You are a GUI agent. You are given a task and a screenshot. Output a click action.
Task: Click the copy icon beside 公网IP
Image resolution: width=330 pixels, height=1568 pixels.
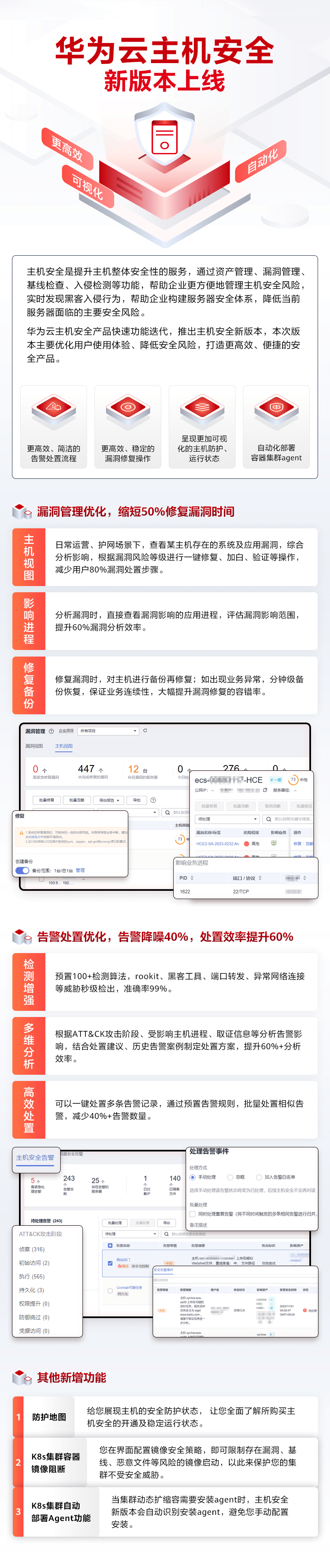pos(265,790)
